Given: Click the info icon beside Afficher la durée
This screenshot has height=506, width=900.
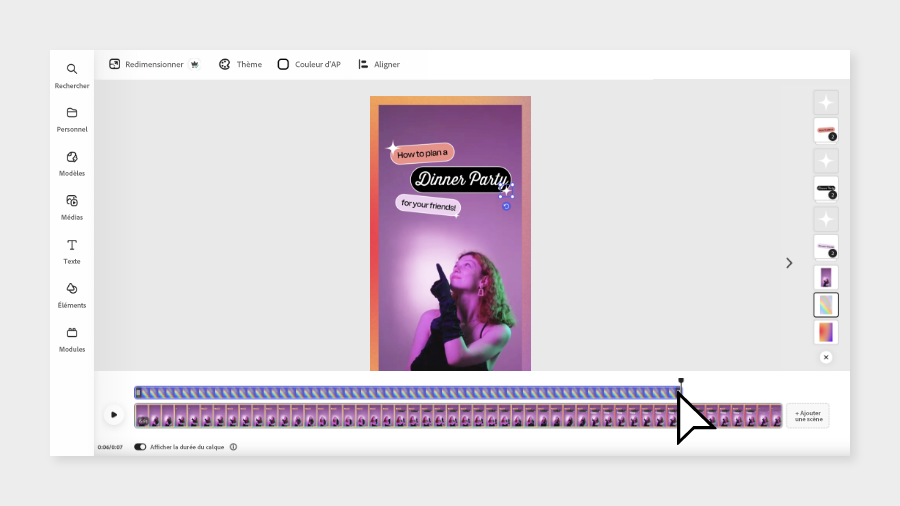Looking at the screenshot, I should coord(234,447).
